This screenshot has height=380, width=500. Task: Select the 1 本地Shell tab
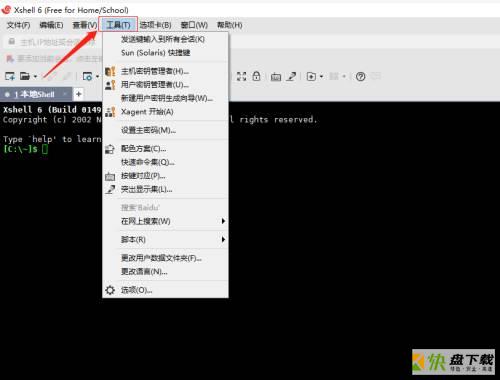point(36,94)
